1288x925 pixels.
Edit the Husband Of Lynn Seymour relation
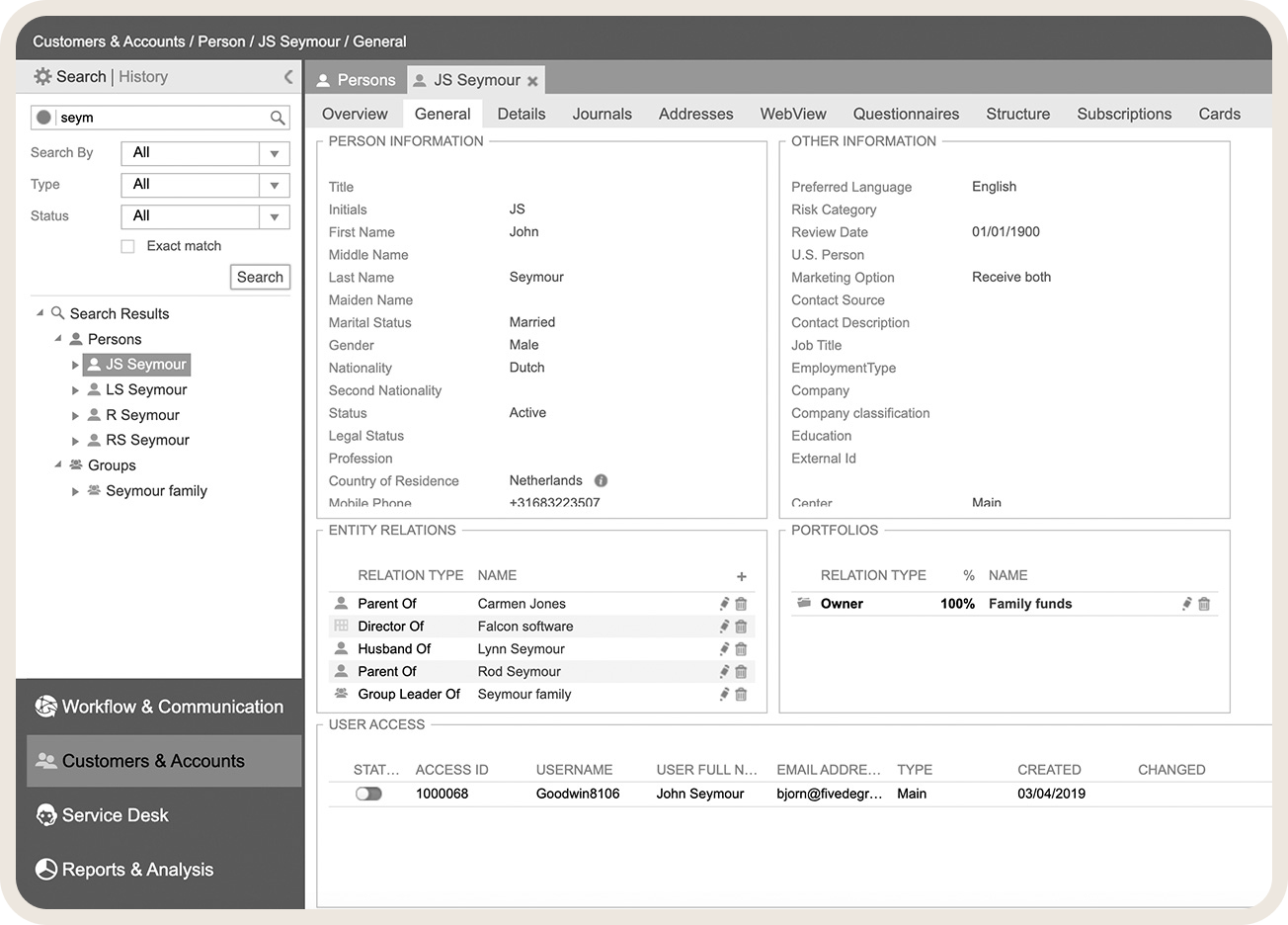724,649
